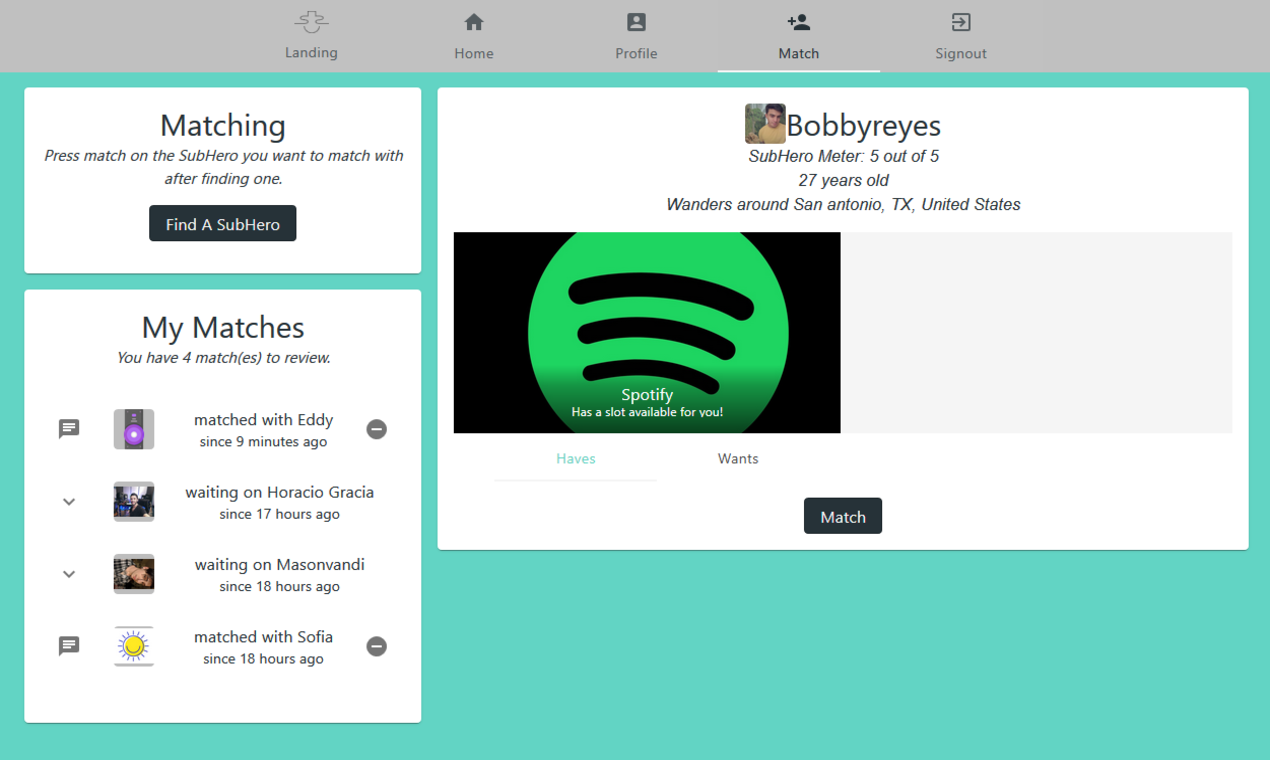Click Masonvandi's avatar thumbnail

click(x=134, y=574)
